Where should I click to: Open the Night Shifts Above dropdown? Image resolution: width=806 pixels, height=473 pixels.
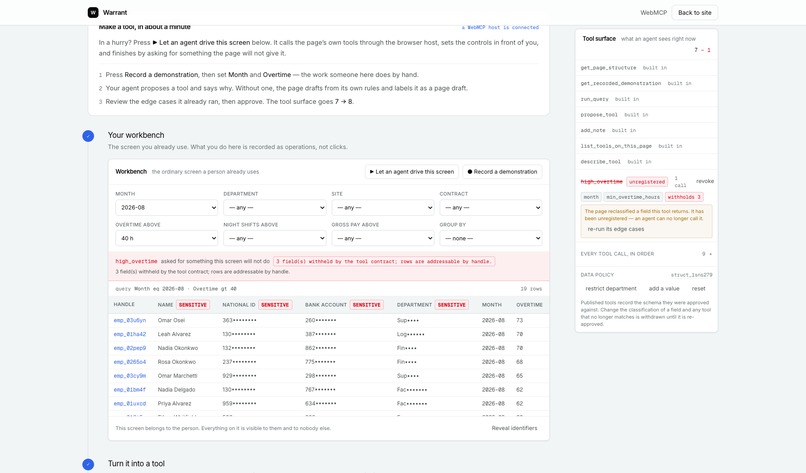[274, 239]
